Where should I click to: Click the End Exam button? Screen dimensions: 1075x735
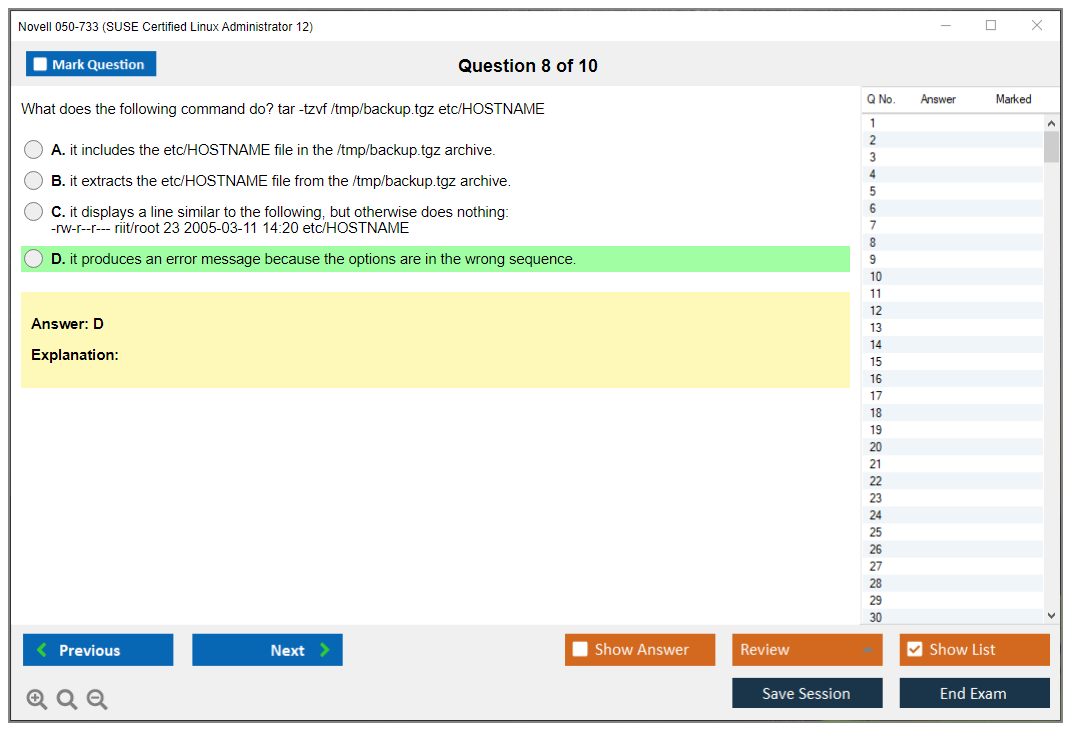click(974, 693)
